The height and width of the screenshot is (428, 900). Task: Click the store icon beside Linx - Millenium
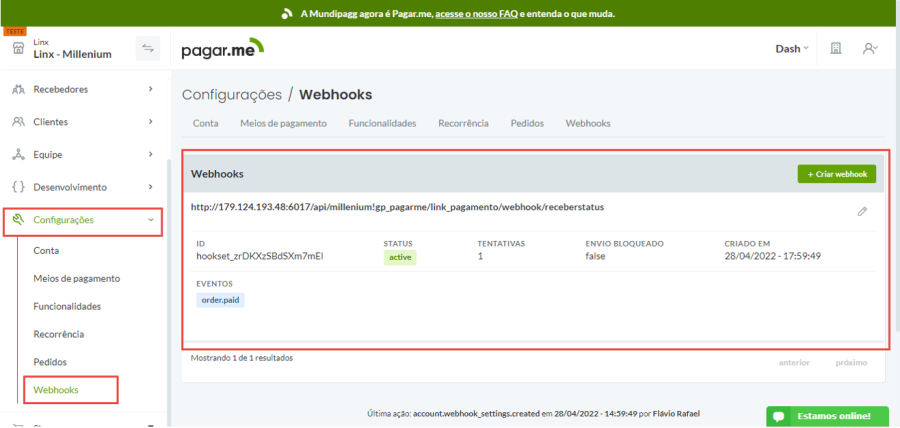(x=18, y=49)
